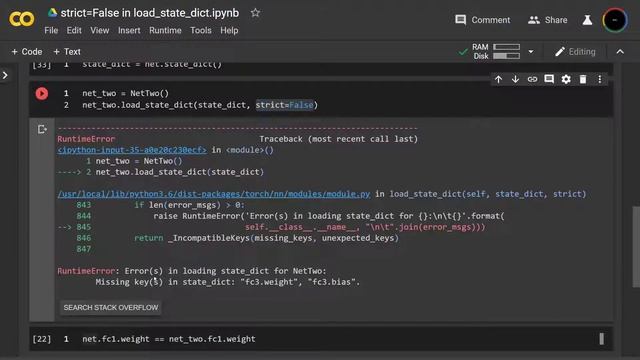This screenshot has height=360, width=640.
Task: Open the ipython-input-35 traceback link
Action: point(132,150)
